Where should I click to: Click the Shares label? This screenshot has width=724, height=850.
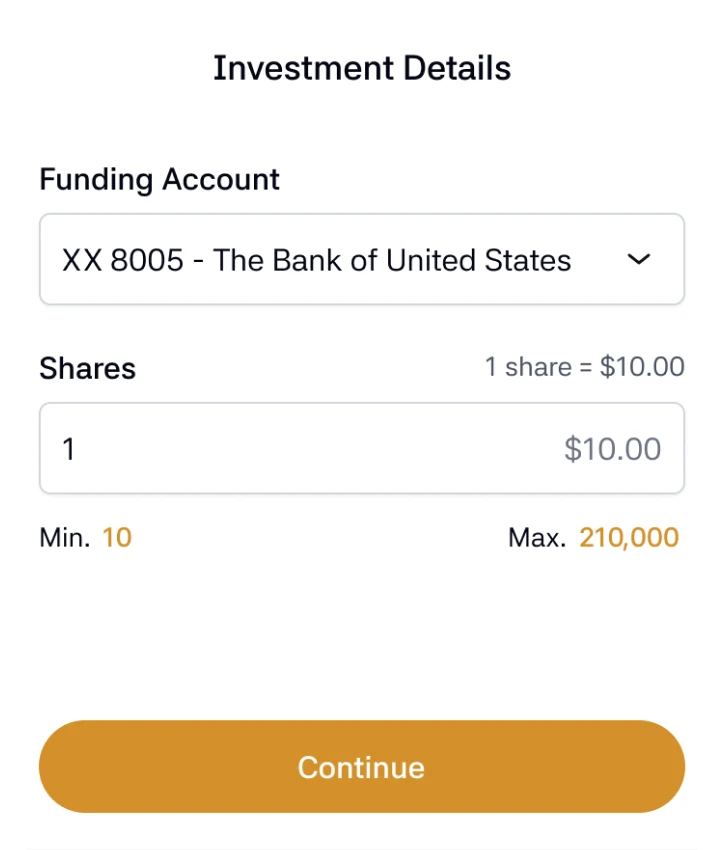coord(87,369)
